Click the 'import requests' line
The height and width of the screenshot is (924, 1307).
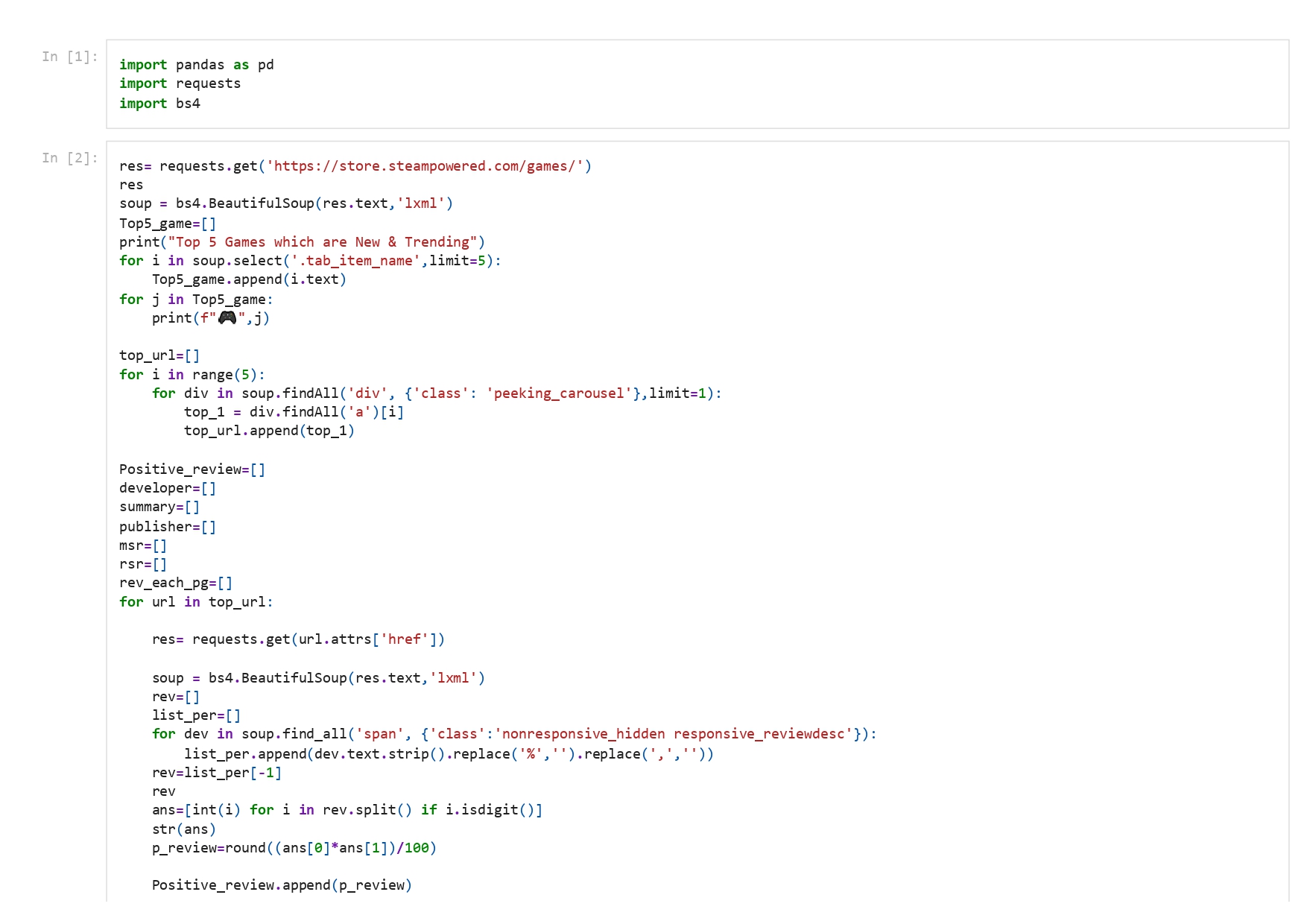pos(180,83)
